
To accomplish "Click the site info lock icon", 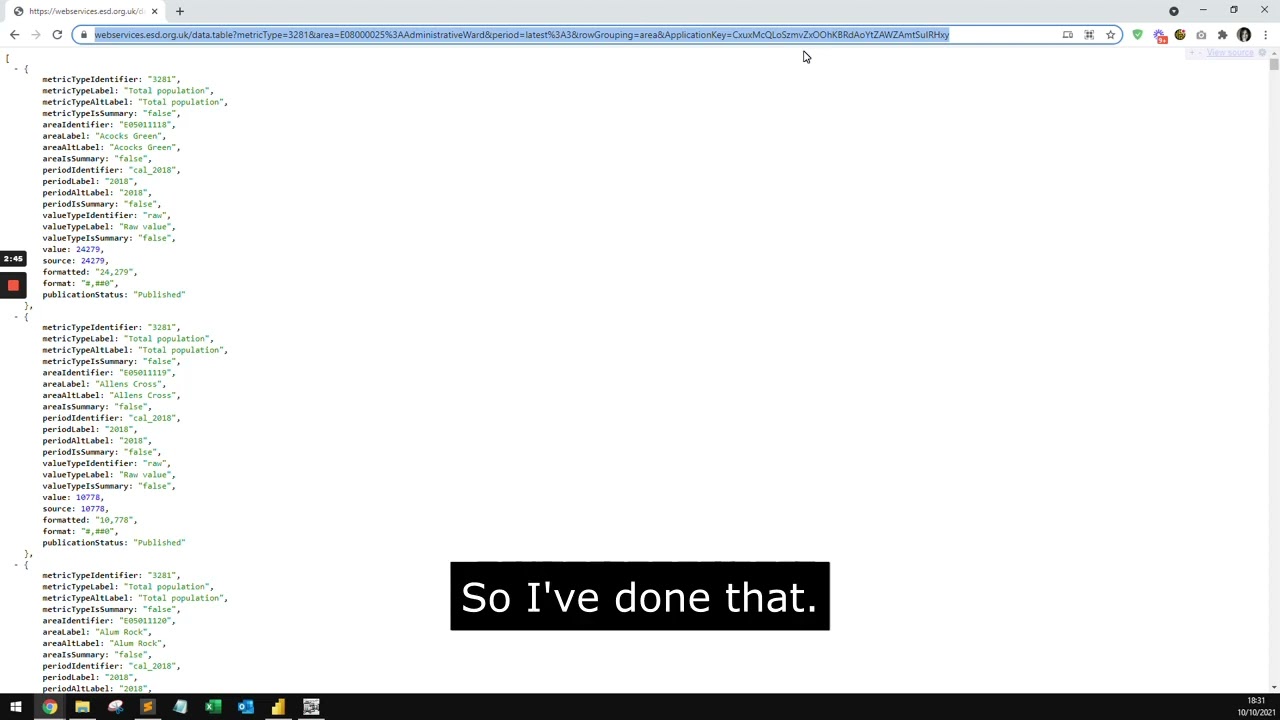I will point(84,35).
